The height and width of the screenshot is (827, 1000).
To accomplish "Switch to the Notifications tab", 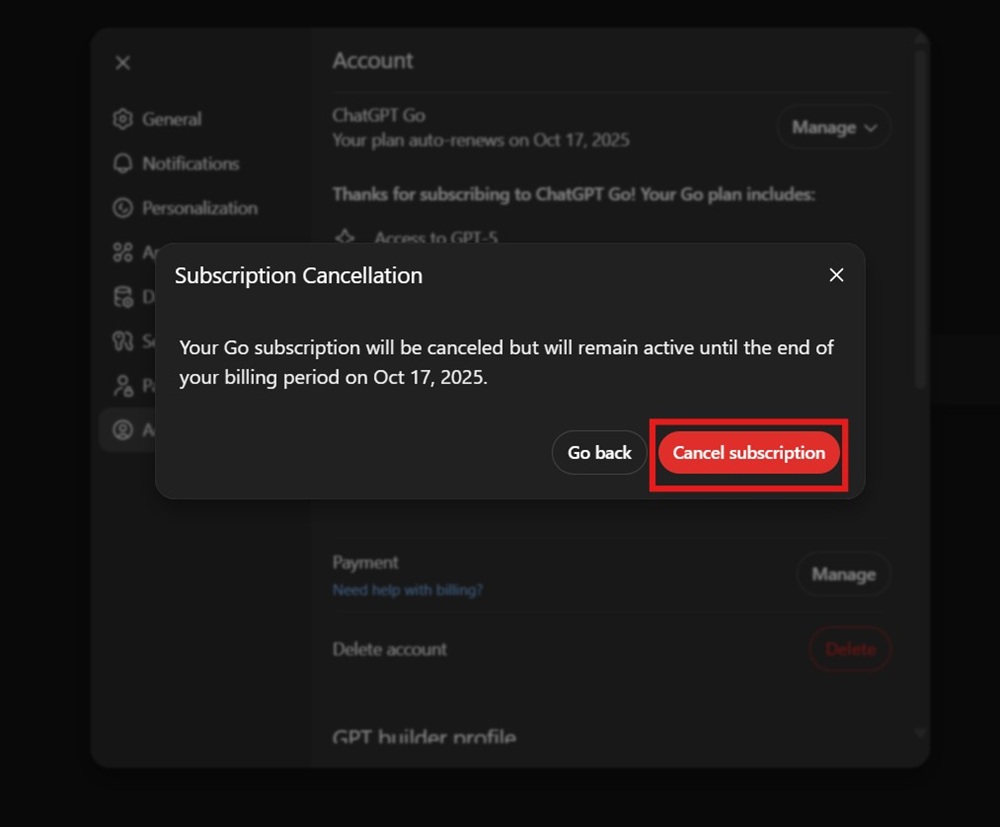I will point(190,163).
